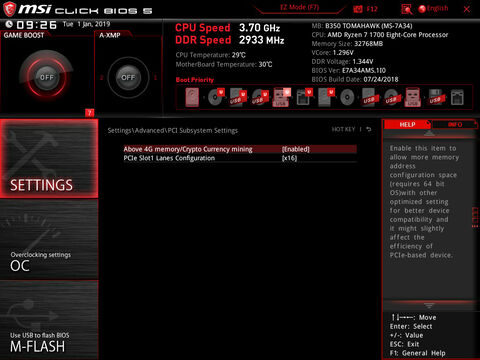Toggle the GAME BOOST knob
480x360 pixels.
click(x=46, y=77)
